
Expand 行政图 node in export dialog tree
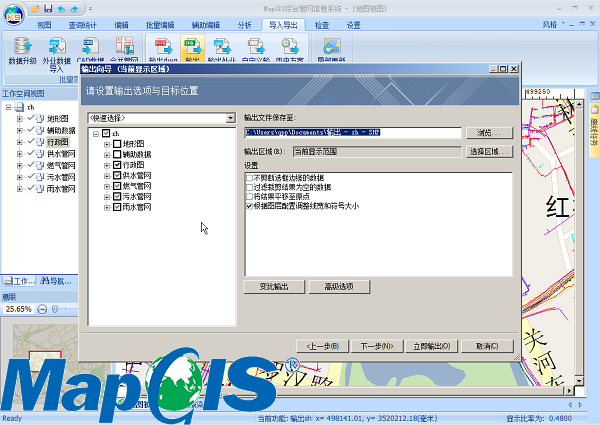pyautogui.click(x=107, y=165)
